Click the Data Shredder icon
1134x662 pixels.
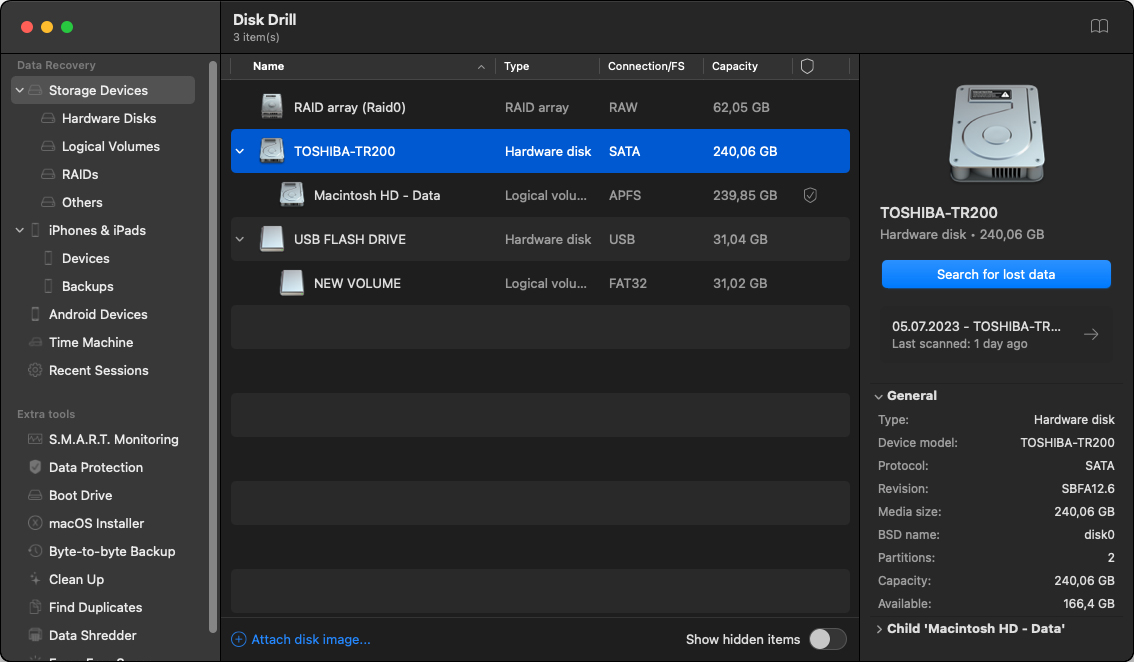(x=35, y=635)
